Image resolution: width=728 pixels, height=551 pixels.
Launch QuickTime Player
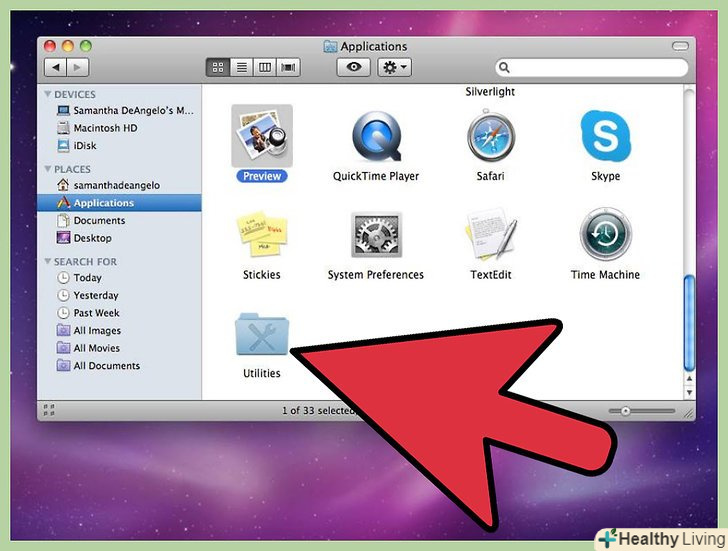[x=376, y=136]
